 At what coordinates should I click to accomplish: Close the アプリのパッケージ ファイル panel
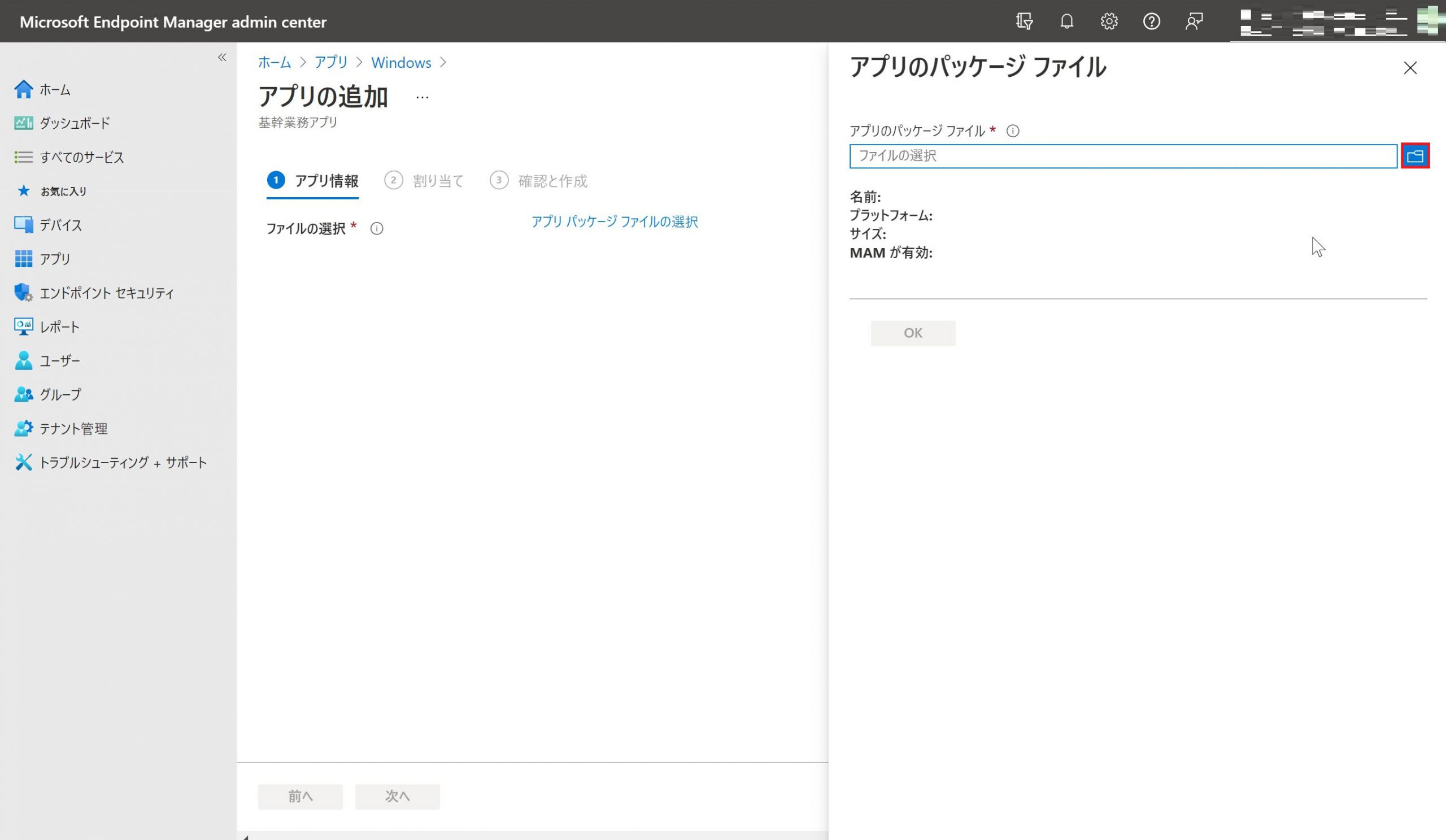point(1409,68)
